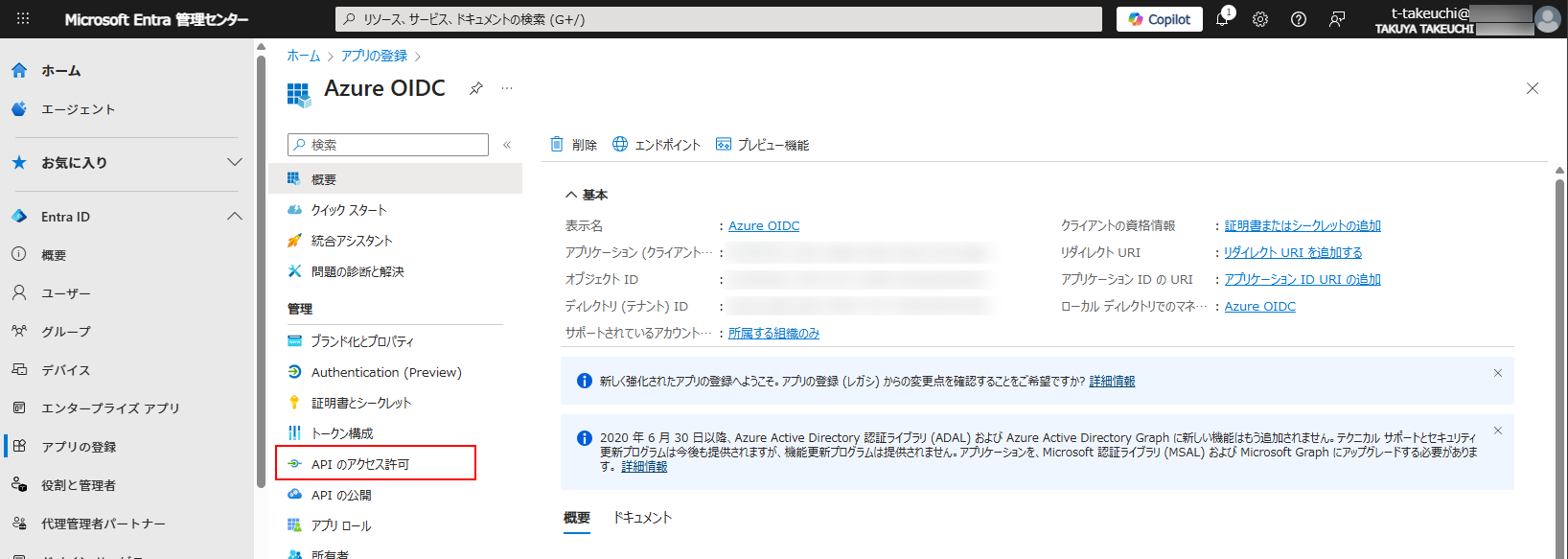Click the お気に入り star icon
Screen dimensions: 1568x559
(19, 163)
